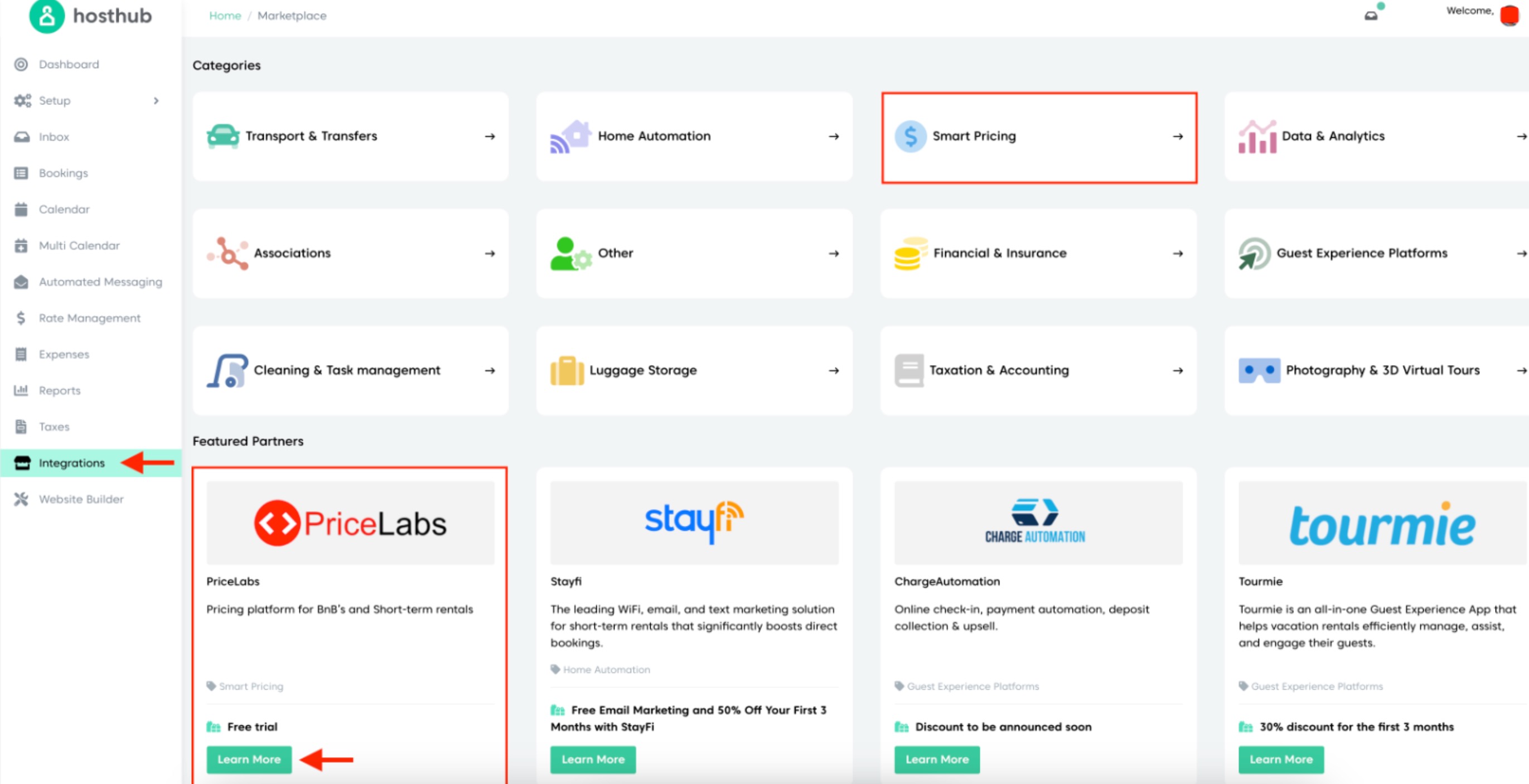This screenshot has width=1529, height=784.
Task: Click the Financial & Insurance coins icon
Action: 911,253
